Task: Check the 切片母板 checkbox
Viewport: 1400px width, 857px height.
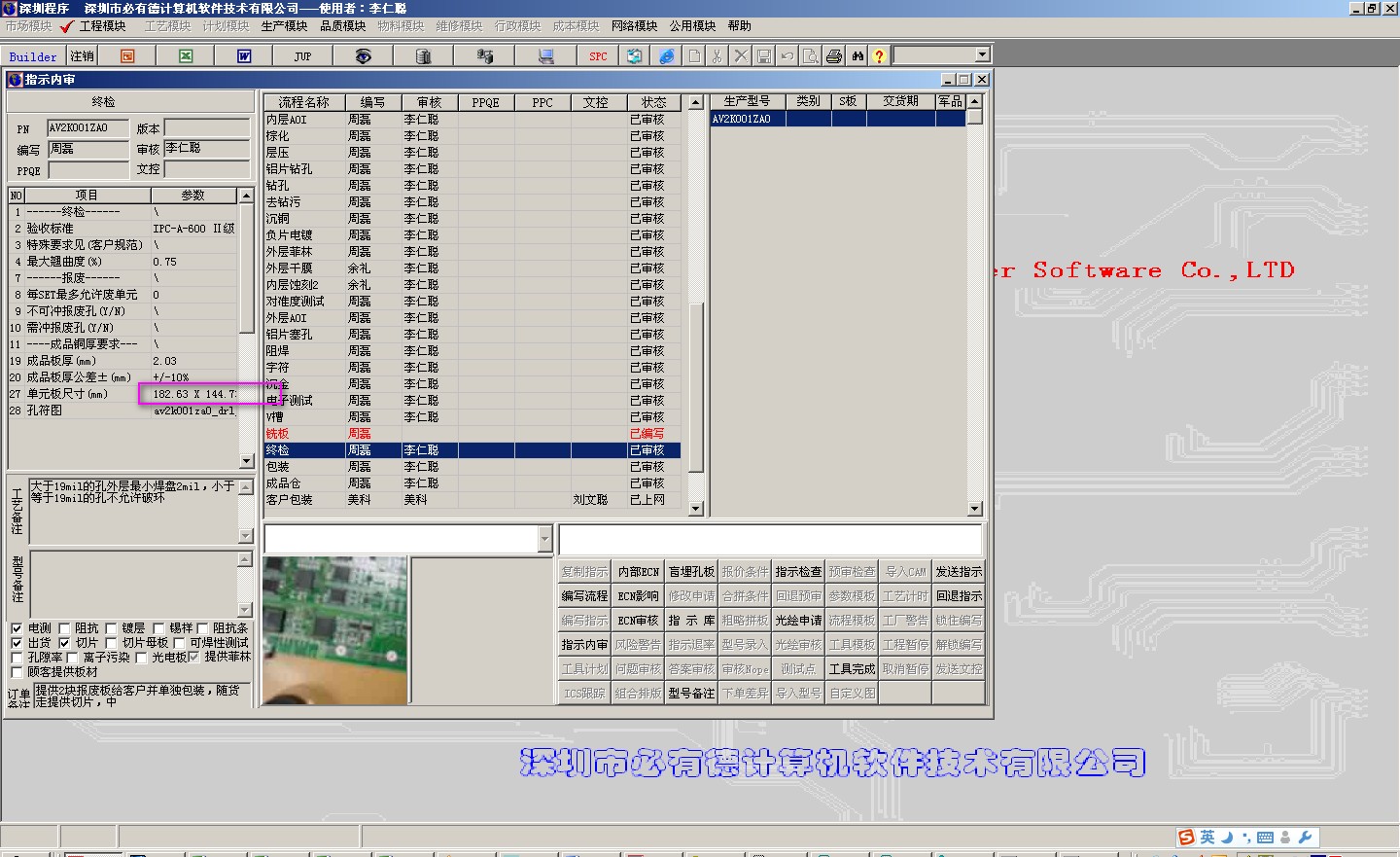Action: click(111, 643)
